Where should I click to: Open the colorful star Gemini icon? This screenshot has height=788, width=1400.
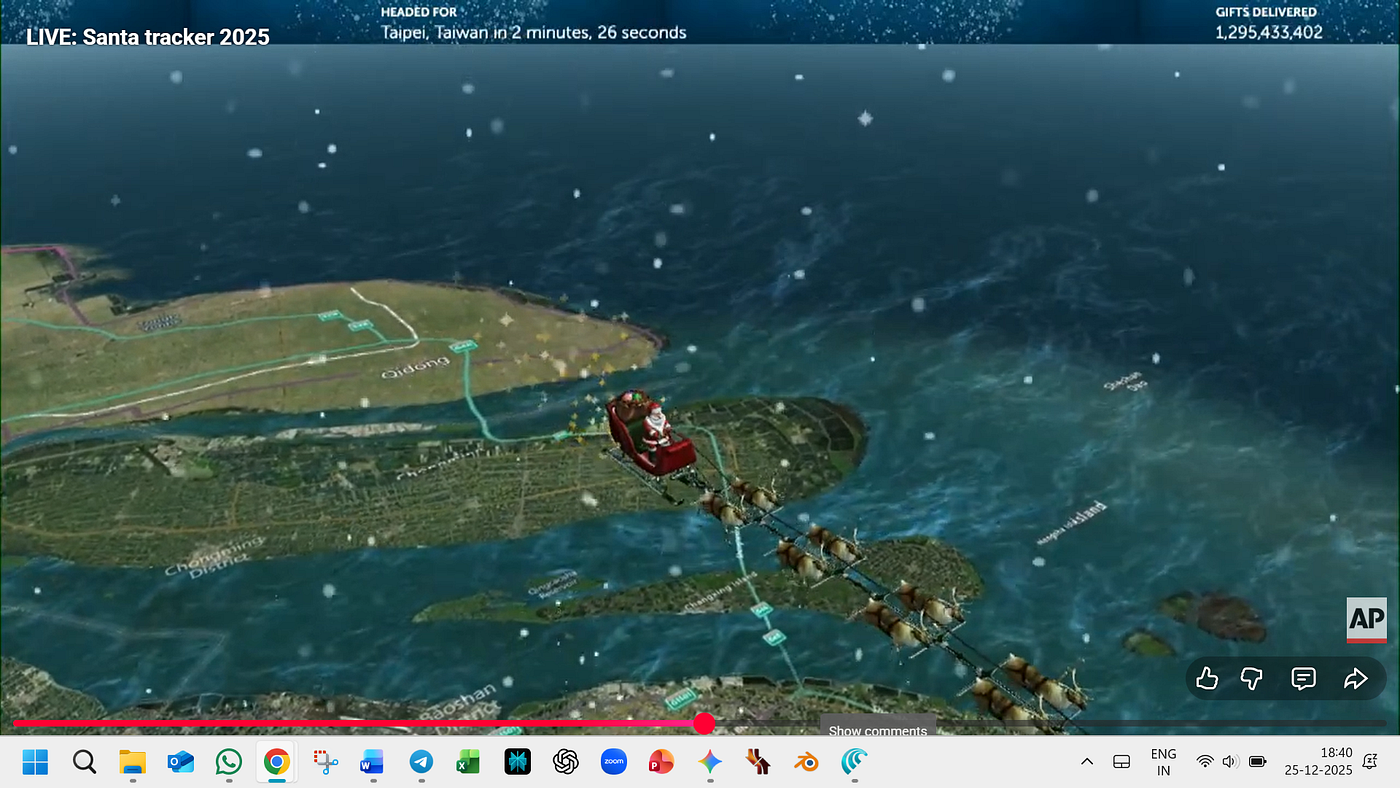coord(710,762)
